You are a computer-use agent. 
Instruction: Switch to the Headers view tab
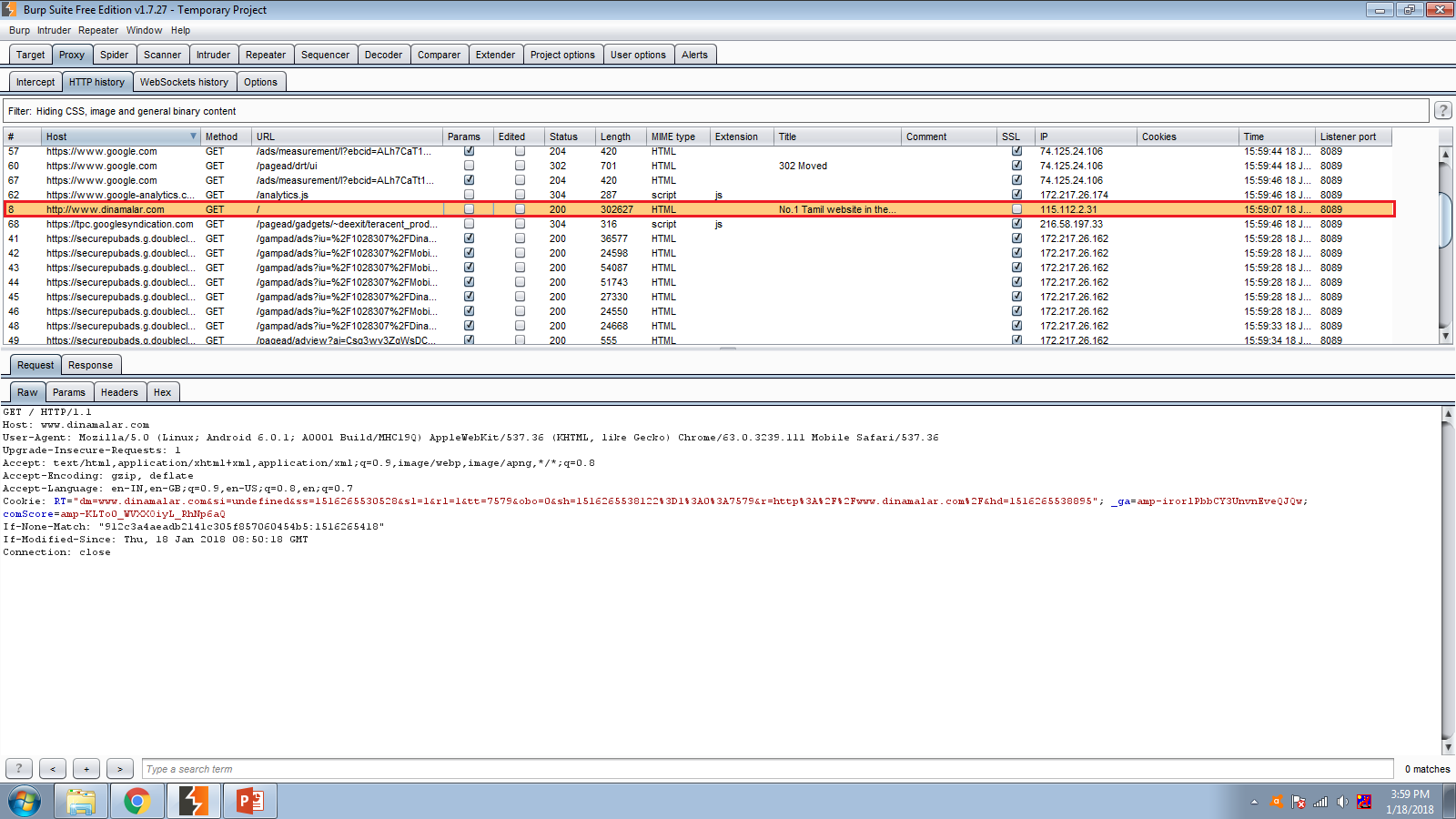(x=119, y=392)
